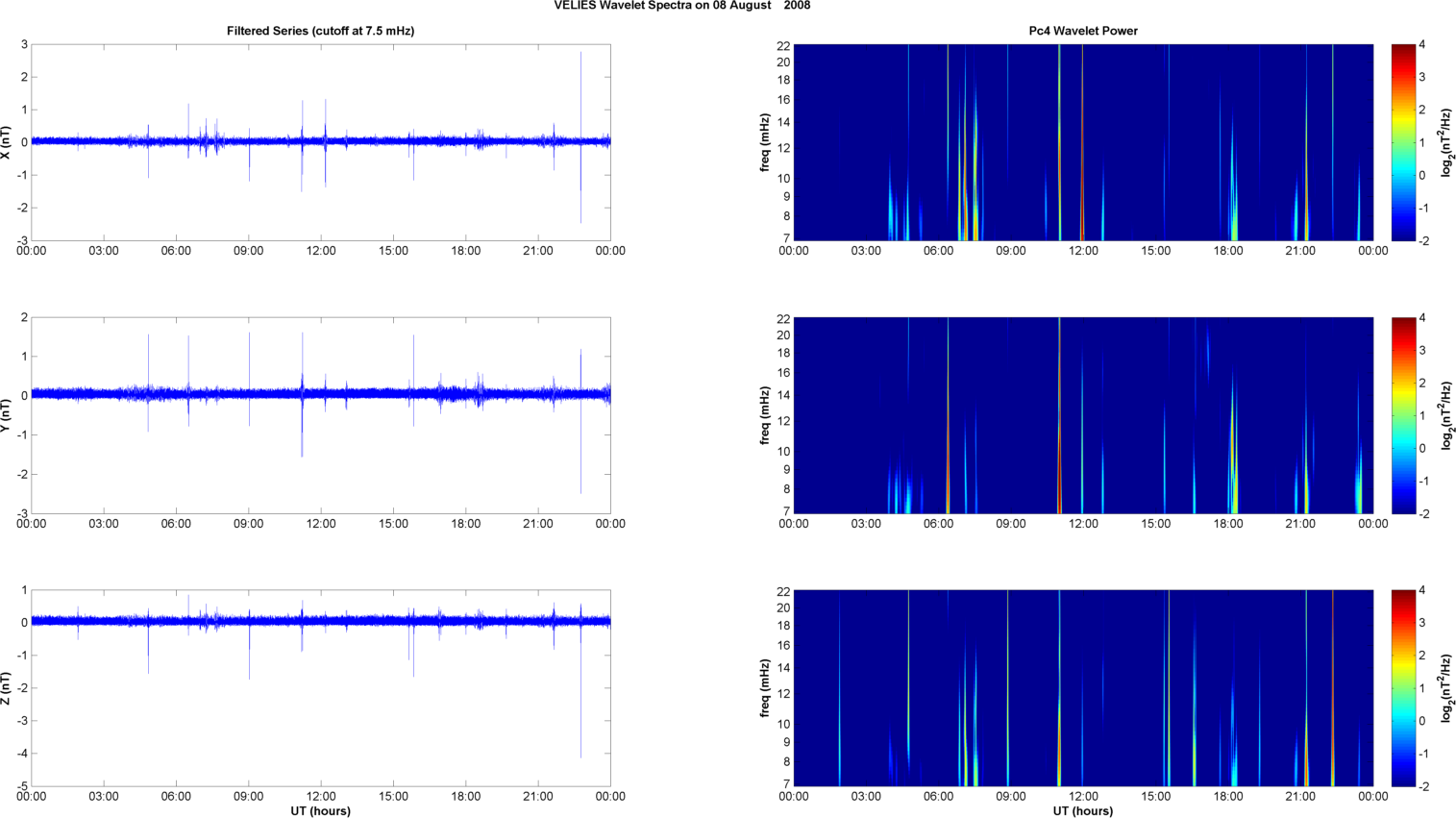
Task: Click the "X (nT)" axis label
Action: point(7,142)
